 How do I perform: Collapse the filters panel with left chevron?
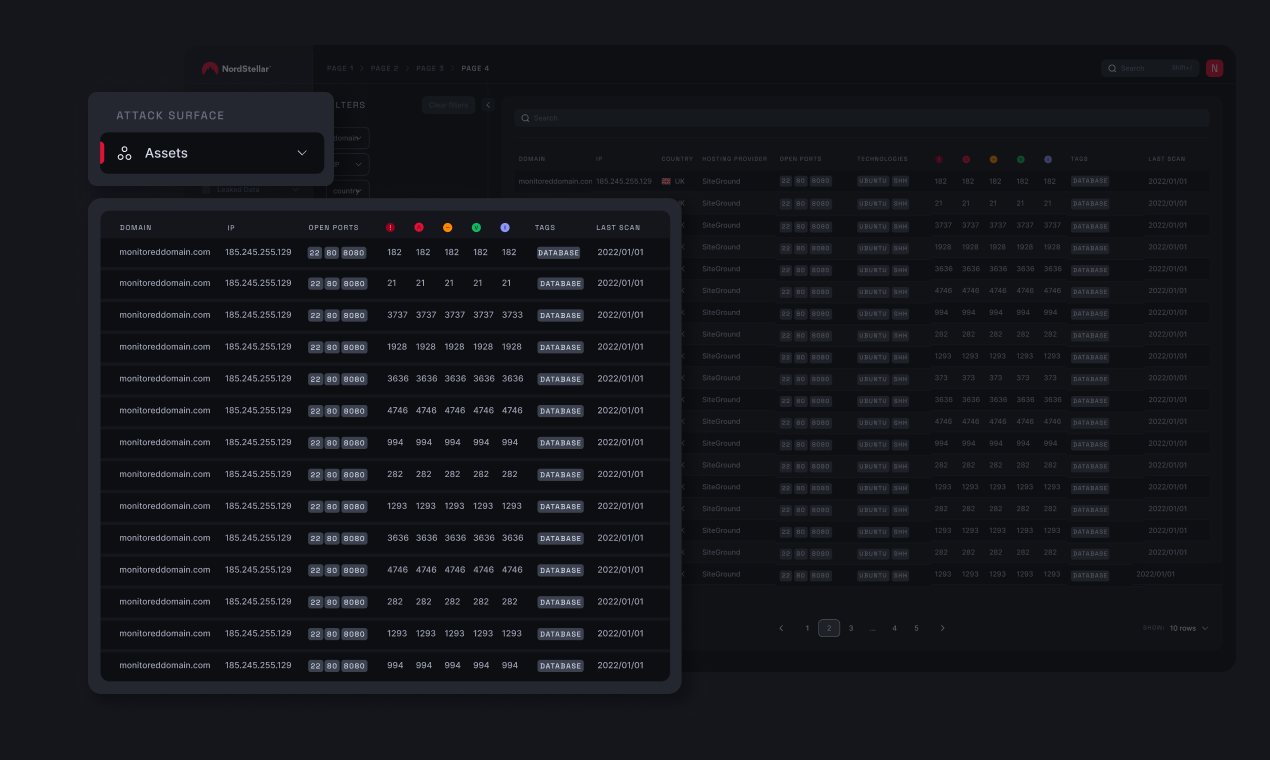coord(488,105)
